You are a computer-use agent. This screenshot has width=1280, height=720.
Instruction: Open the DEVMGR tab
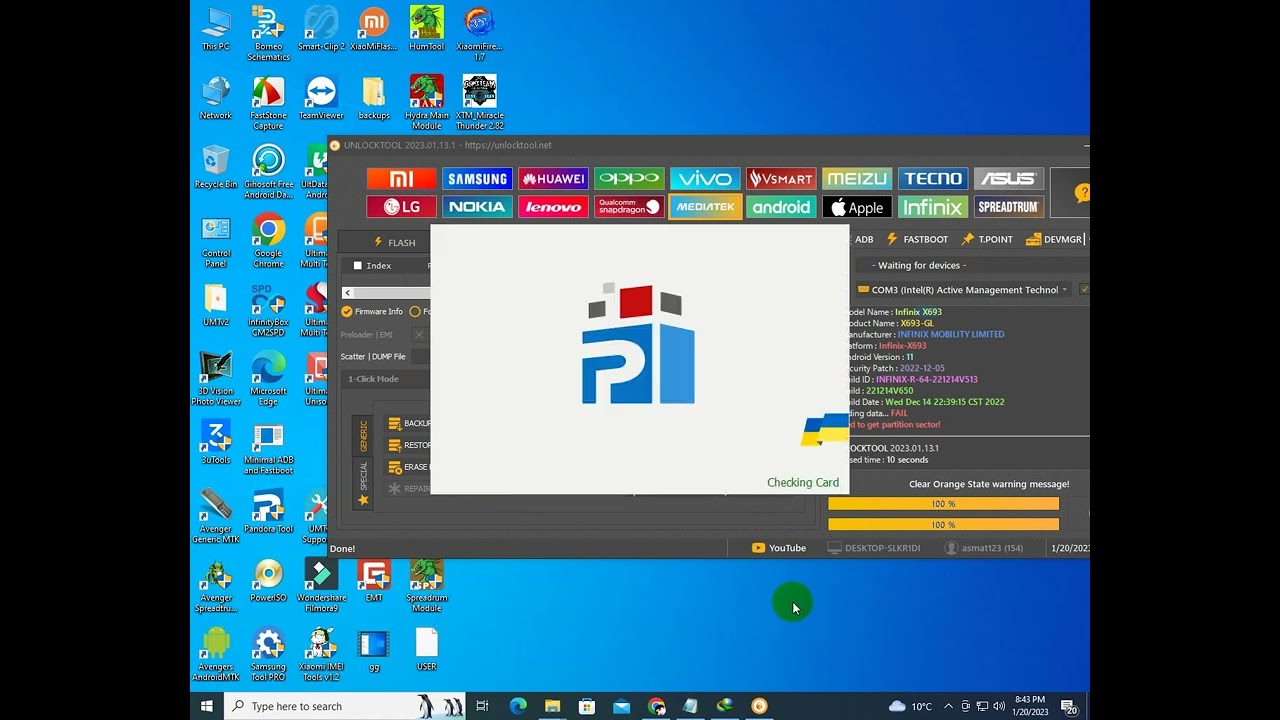(1054, 240)
